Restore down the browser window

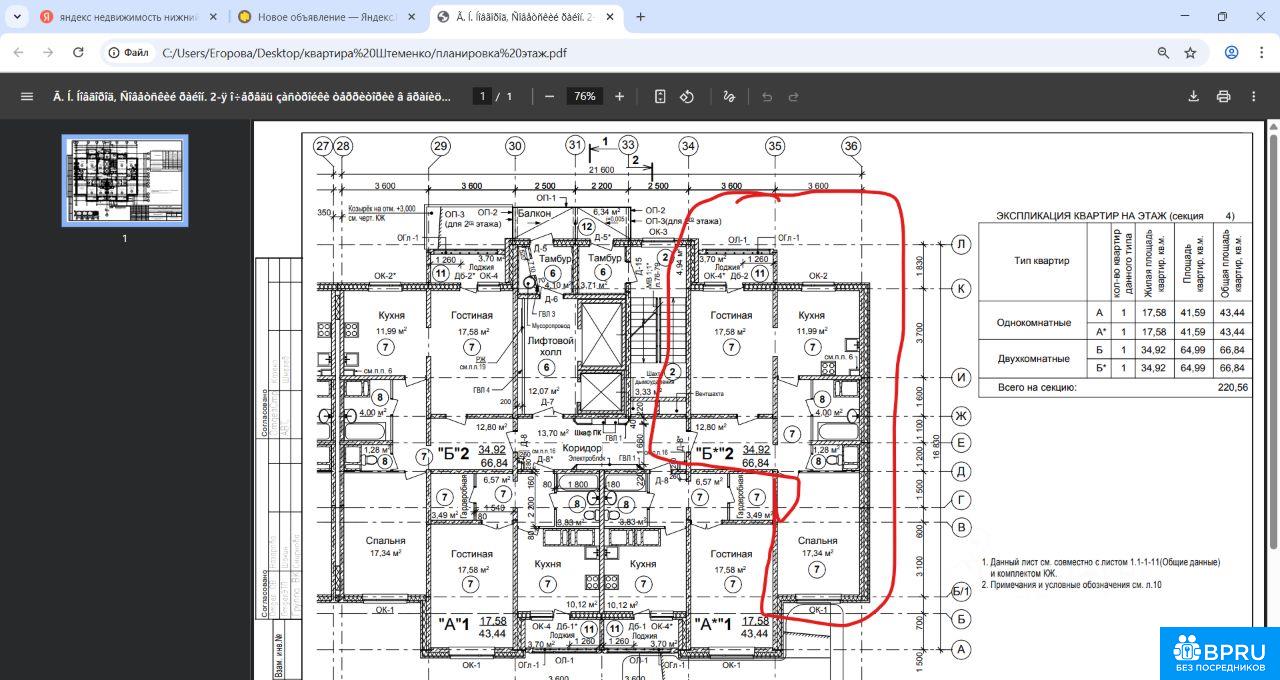[1222, 17]
